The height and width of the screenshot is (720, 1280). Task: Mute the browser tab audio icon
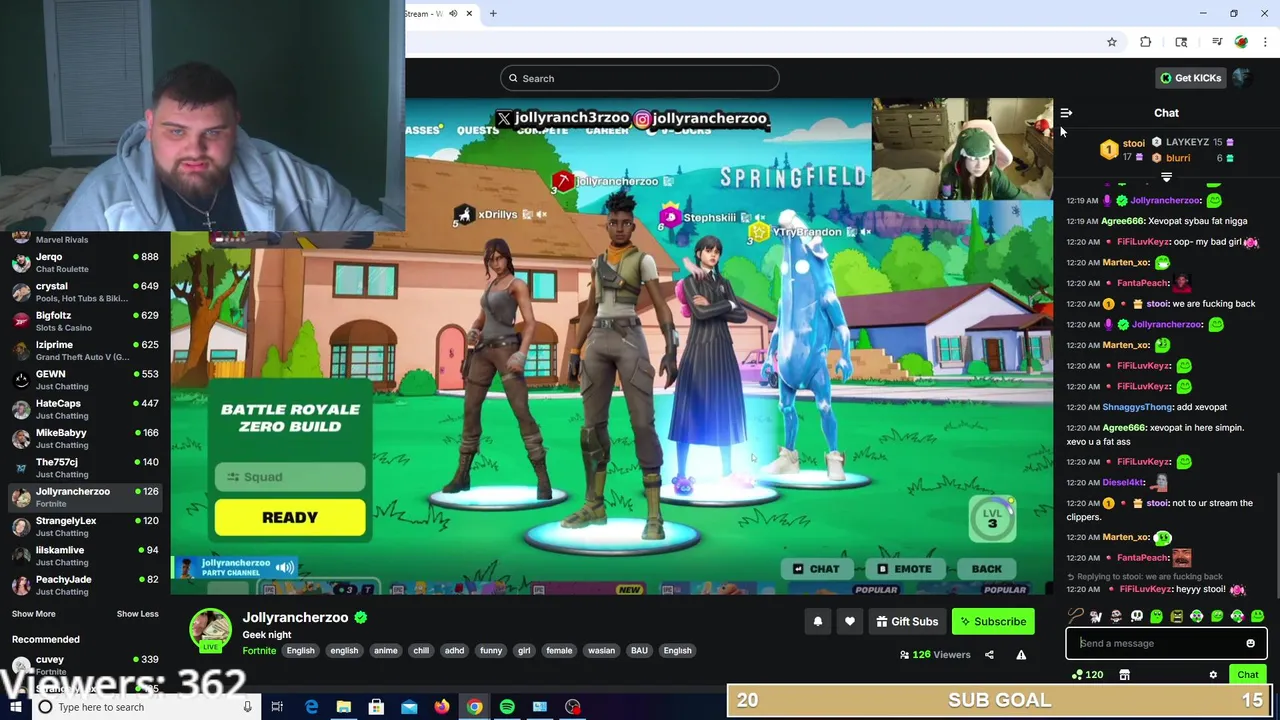[x=453, y=14]
